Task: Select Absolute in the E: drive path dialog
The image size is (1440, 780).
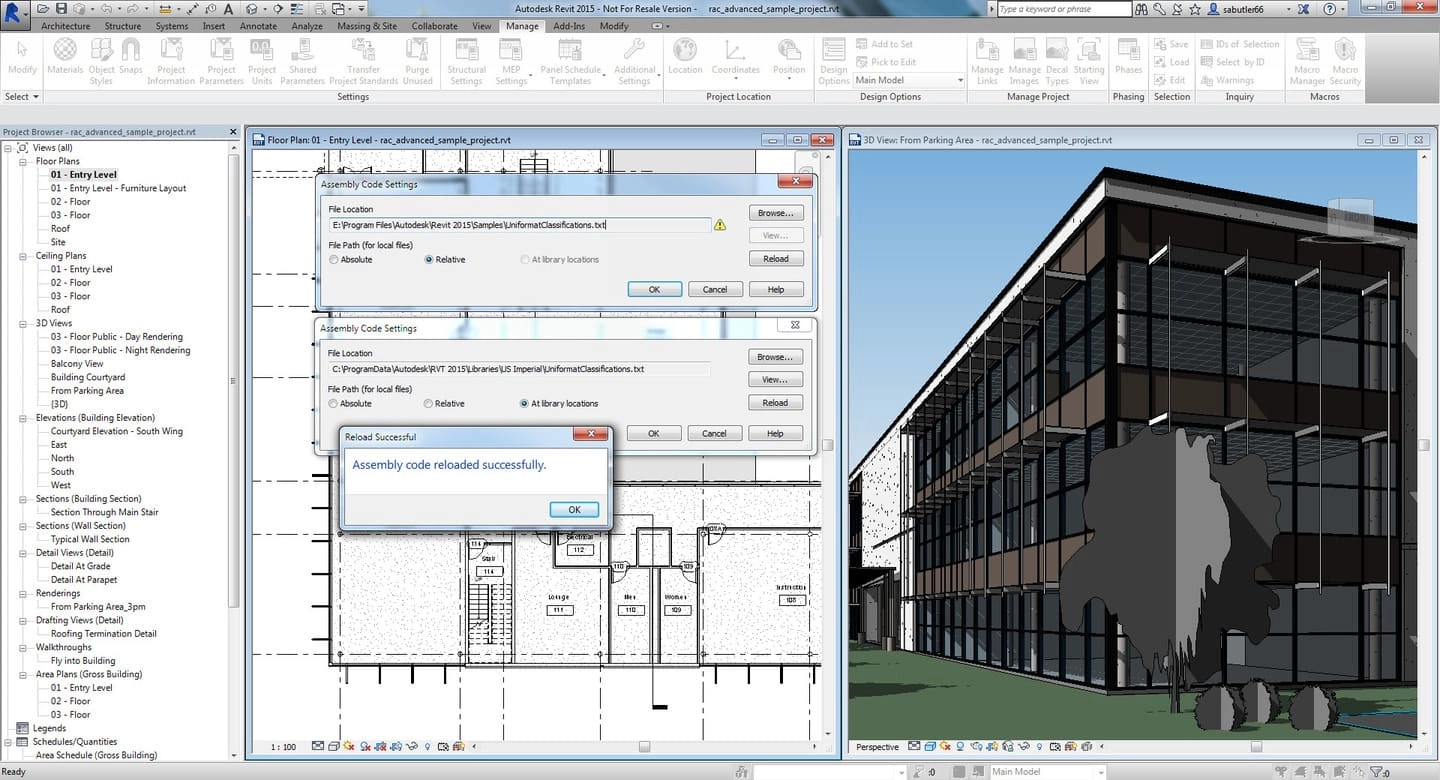Action: click(350, 260)
